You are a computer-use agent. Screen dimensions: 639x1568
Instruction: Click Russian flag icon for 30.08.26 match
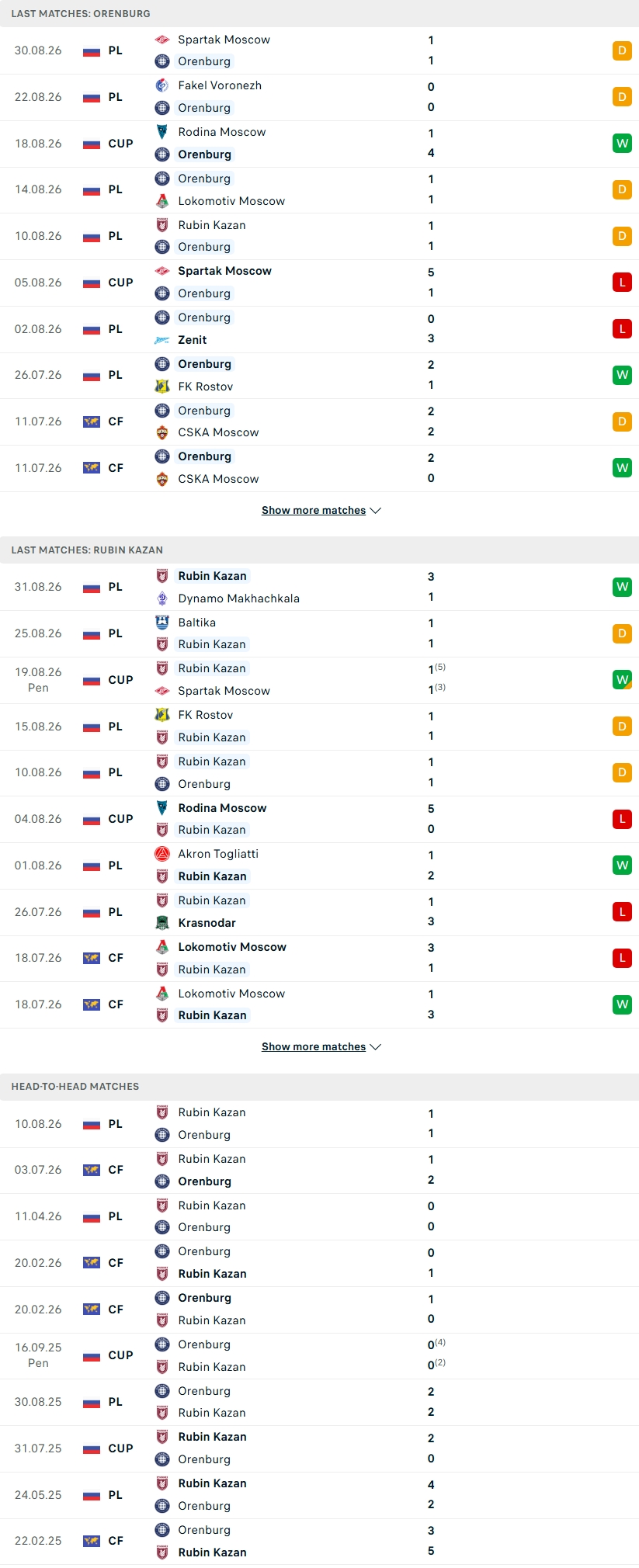92,51
